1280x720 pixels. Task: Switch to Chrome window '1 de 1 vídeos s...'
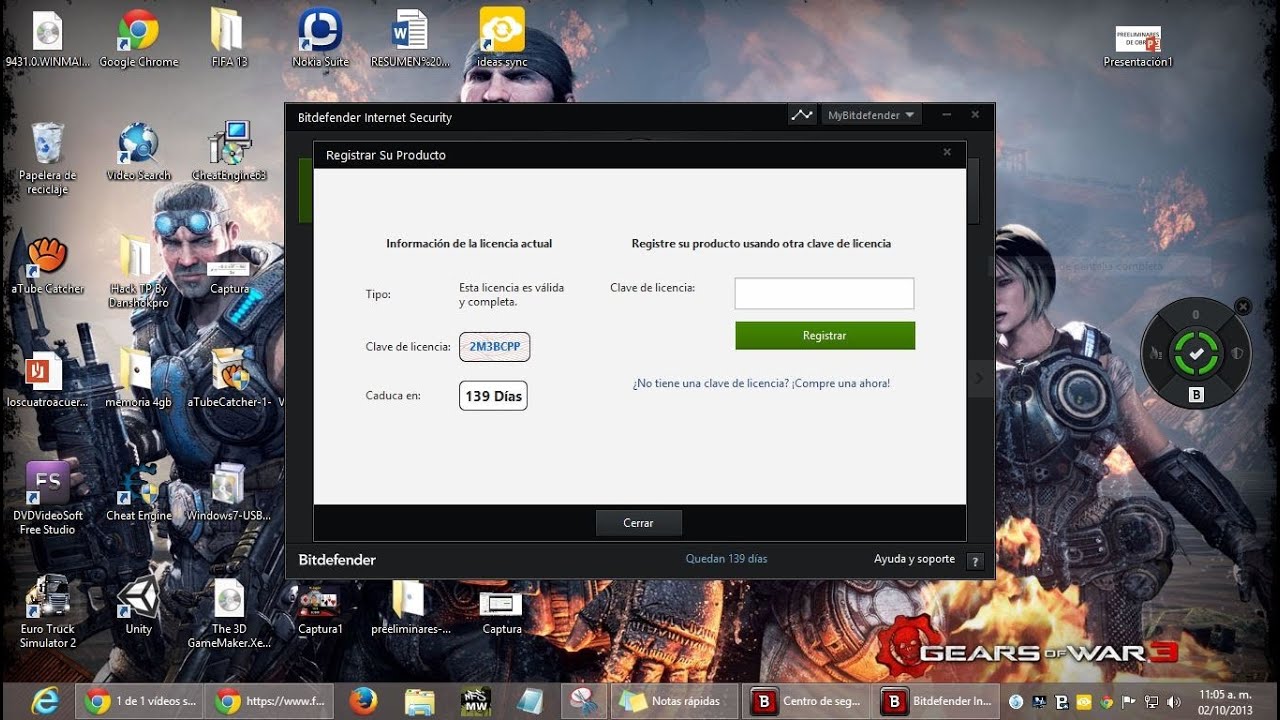(141, 701)
